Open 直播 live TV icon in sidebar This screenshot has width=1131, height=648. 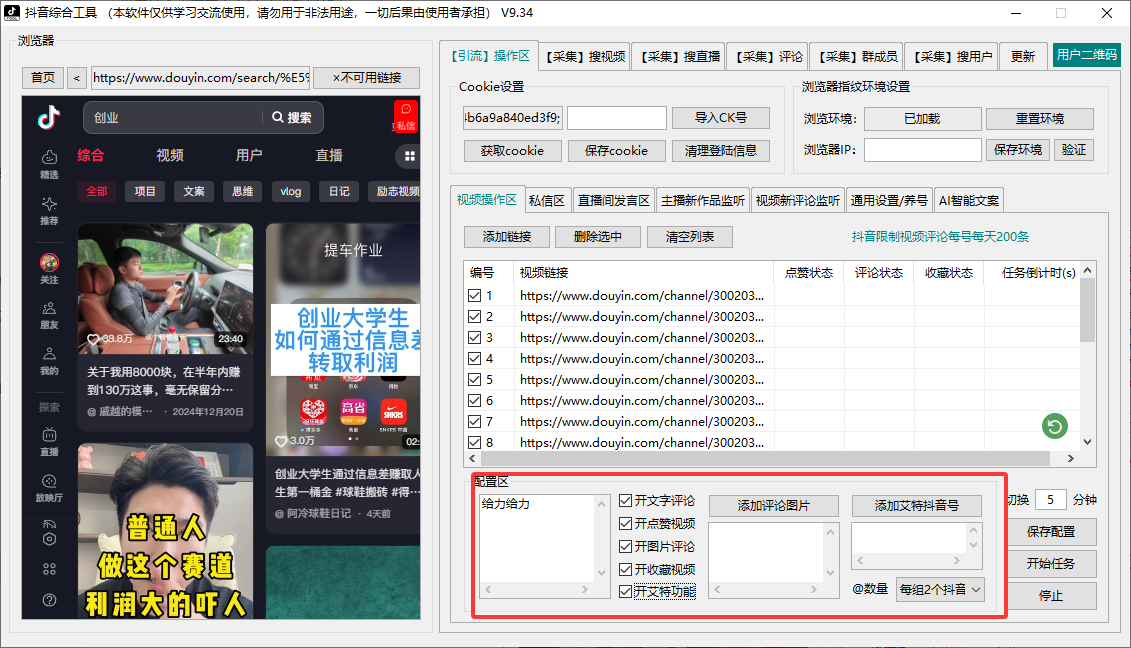49,440
